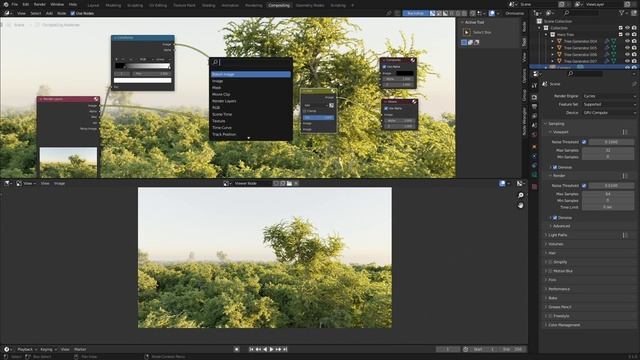This screenshot has width=640, height=360.
Task: Hide the Collection using its eye icon
Action: 627,28
